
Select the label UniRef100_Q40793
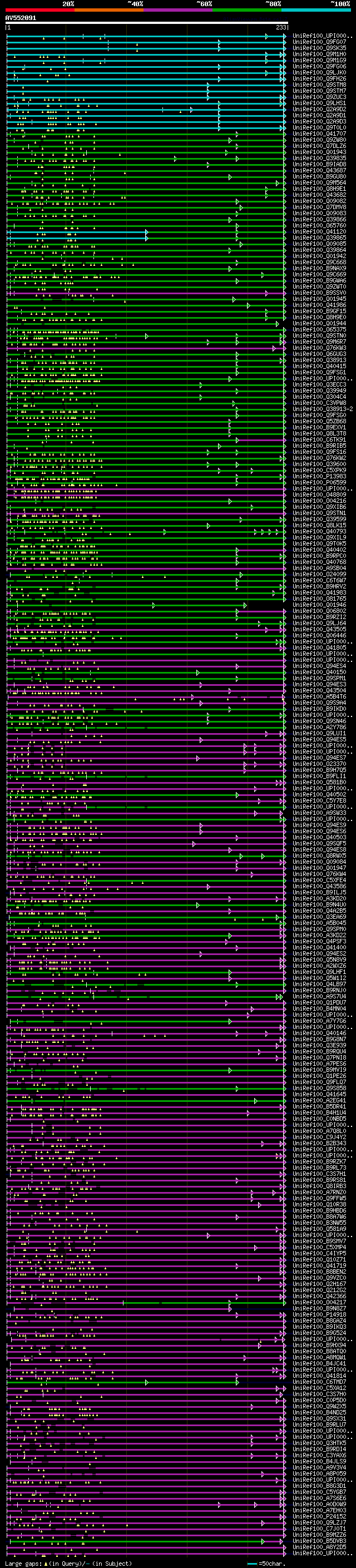point(319,531)
